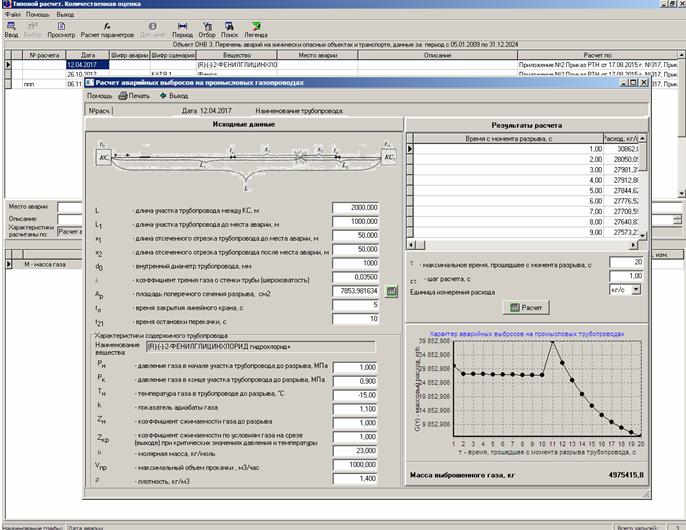
Task: Open the Файл menu
Action: (12, 15)
